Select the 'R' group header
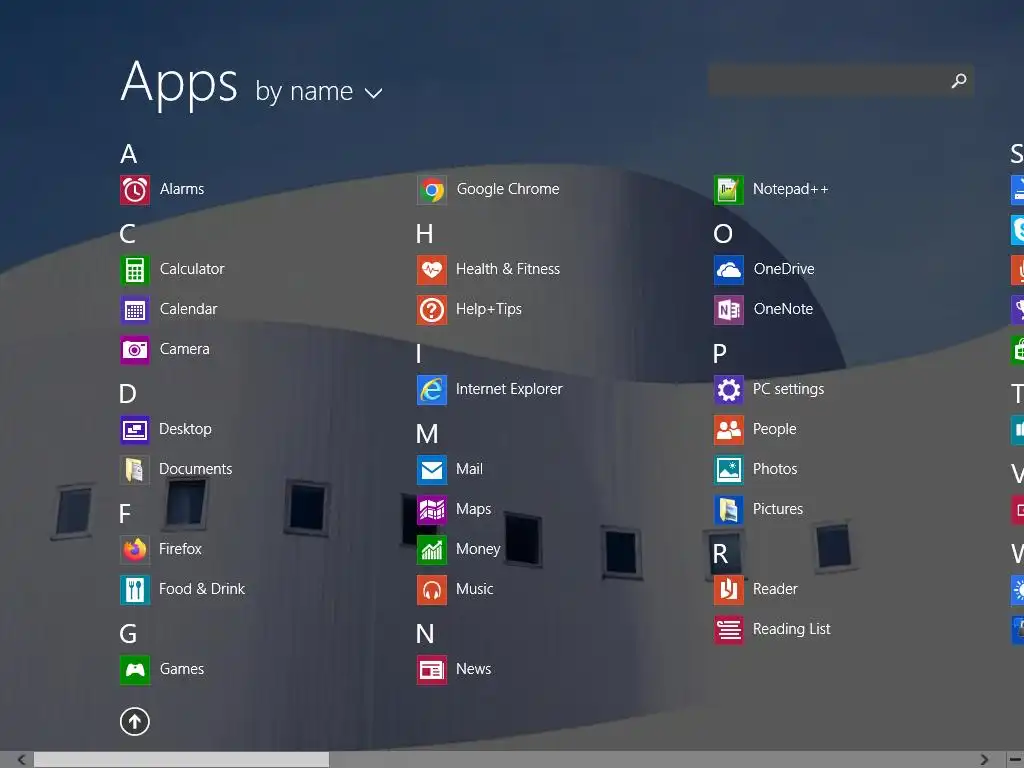 pyautogui.click(x=720, y=554)
